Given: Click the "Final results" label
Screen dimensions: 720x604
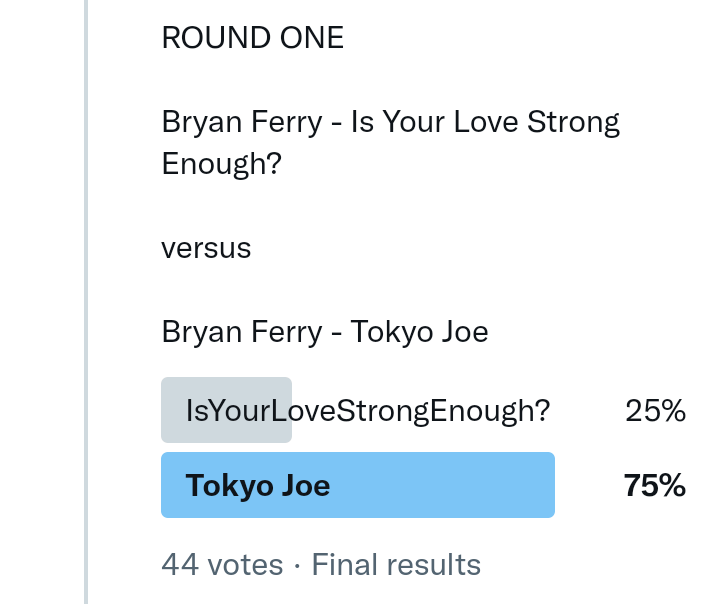Looking at the screenshot, I should coord(396,565).
